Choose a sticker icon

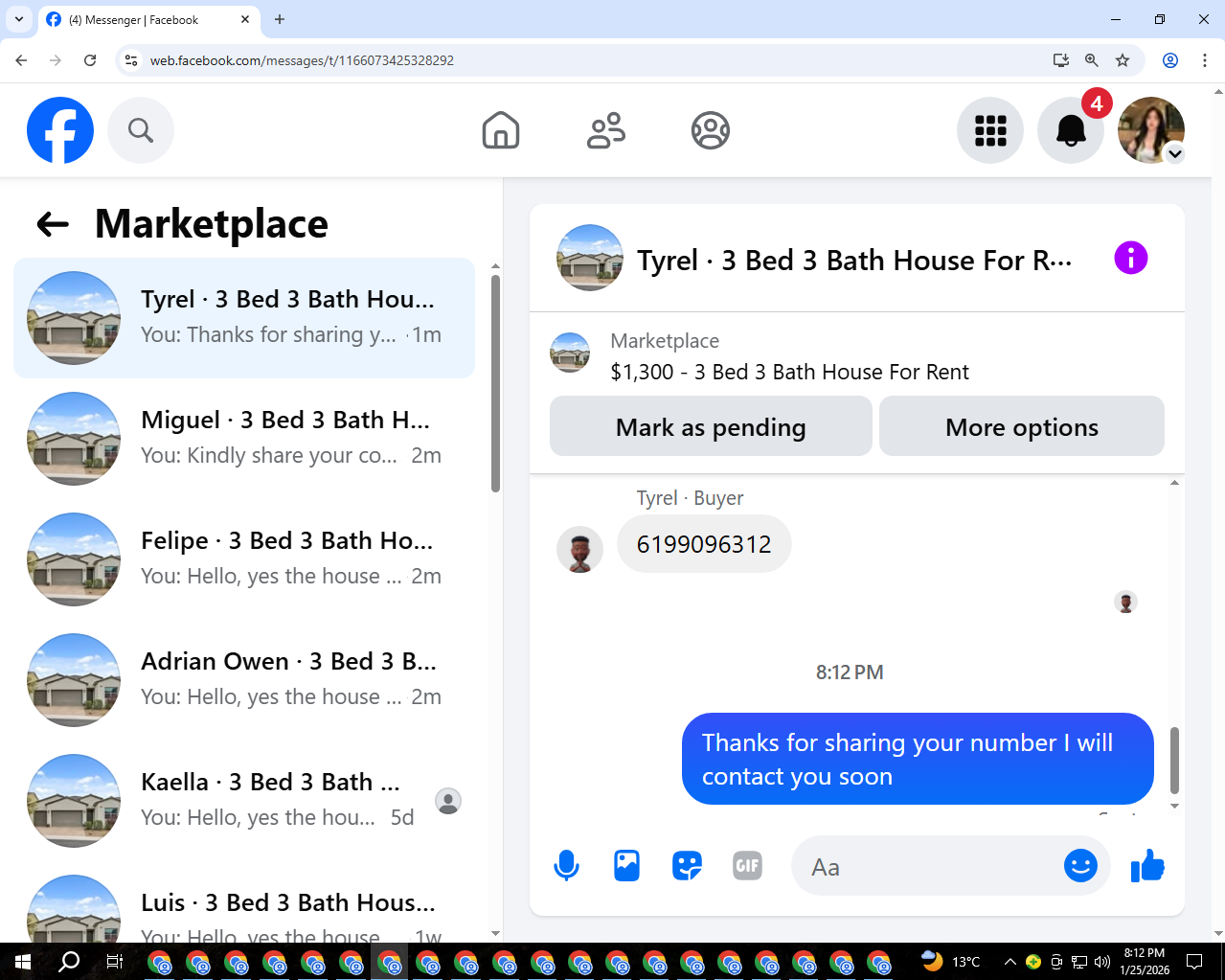(687, 866)
